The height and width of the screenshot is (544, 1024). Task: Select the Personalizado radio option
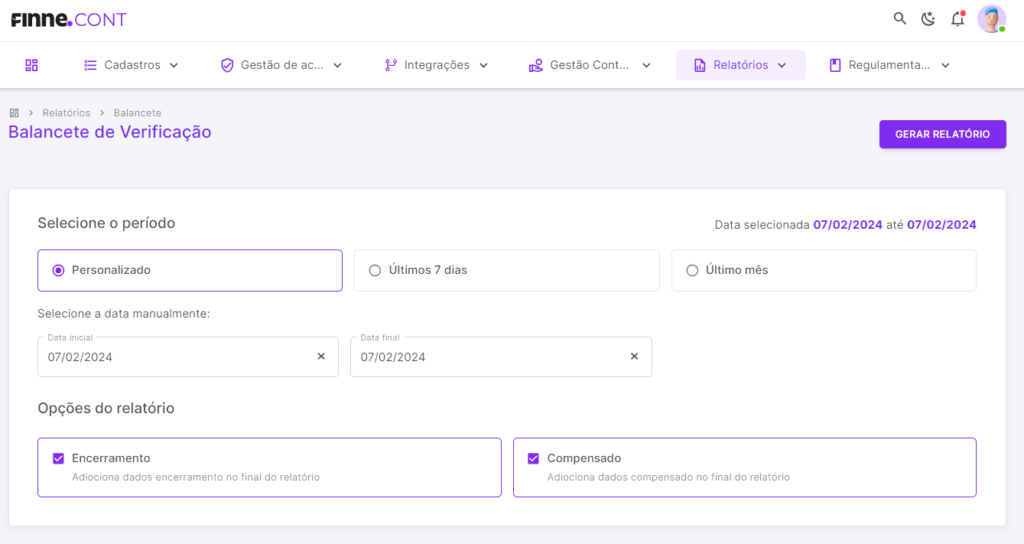click(x=190, y=270)
